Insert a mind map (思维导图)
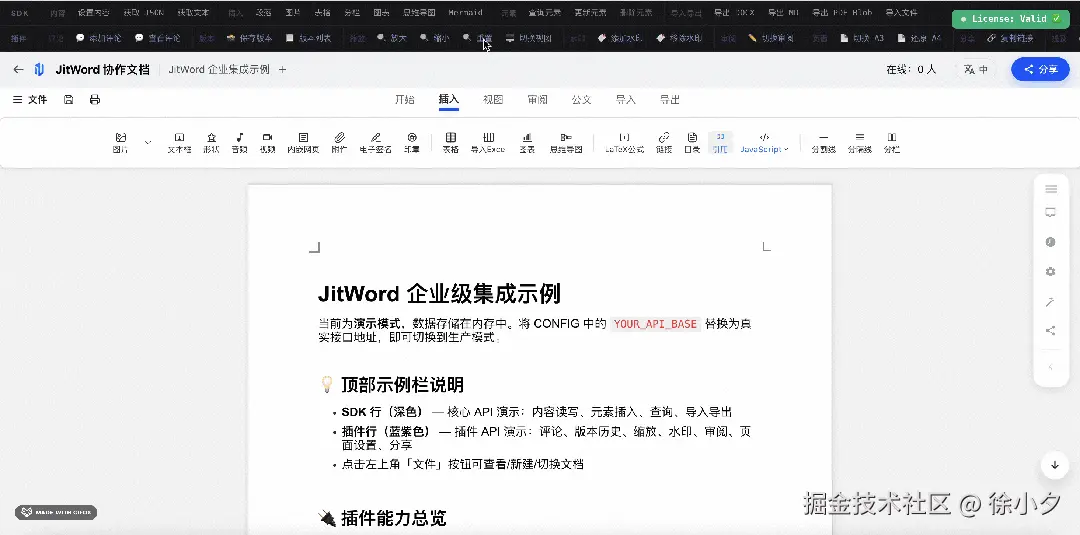Image resolution: width=1080 pixels, height=535 pixels. (x=566, y=143)
